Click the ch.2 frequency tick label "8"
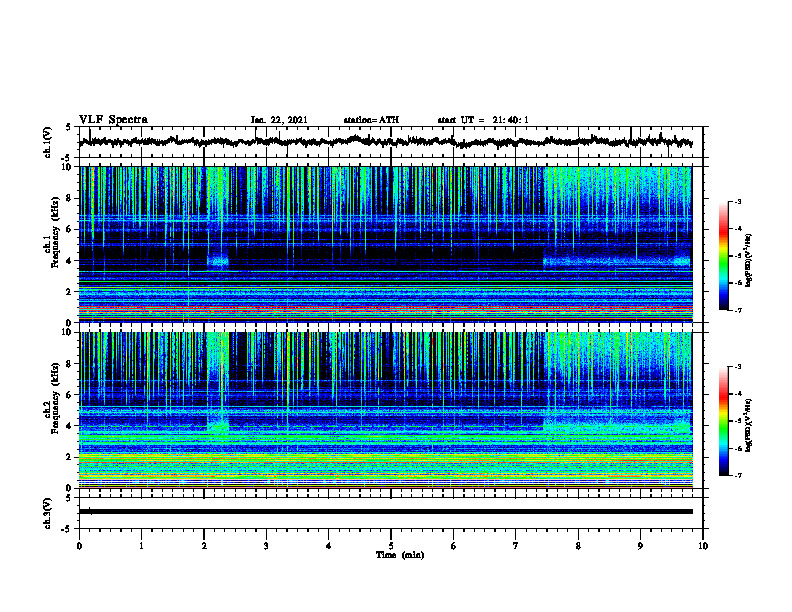 point(70,364)
